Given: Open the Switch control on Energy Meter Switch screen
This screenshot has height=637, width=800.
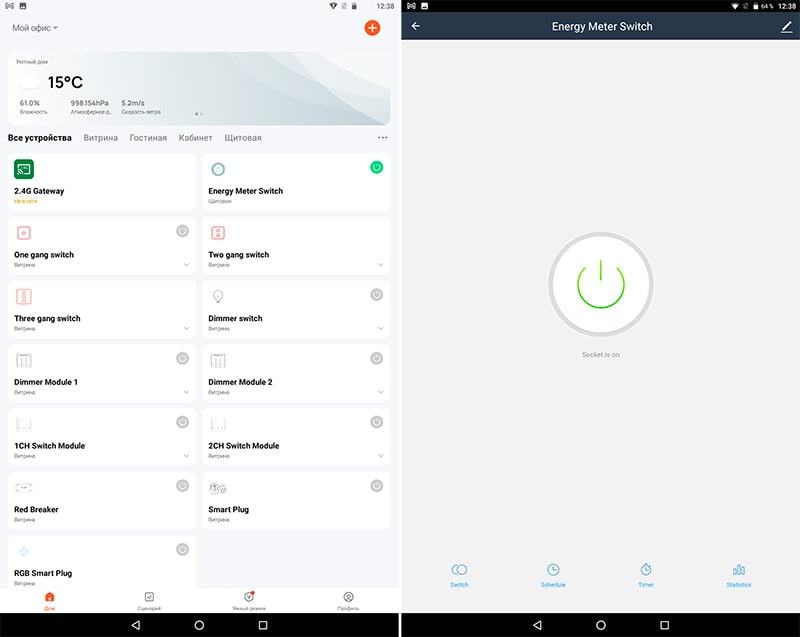Looking at the screenshot, I should pos(459,571).
